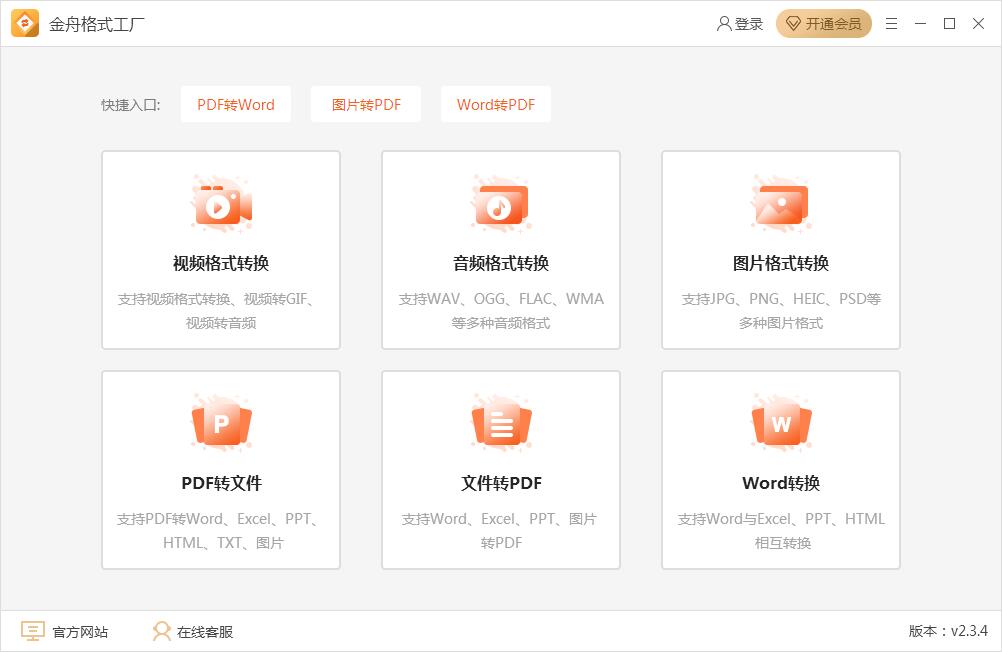Click the 金舟格式工厂 app logo
This screenshot has width=1002, height=652.
pyautogui.click(x=26, y=22)
